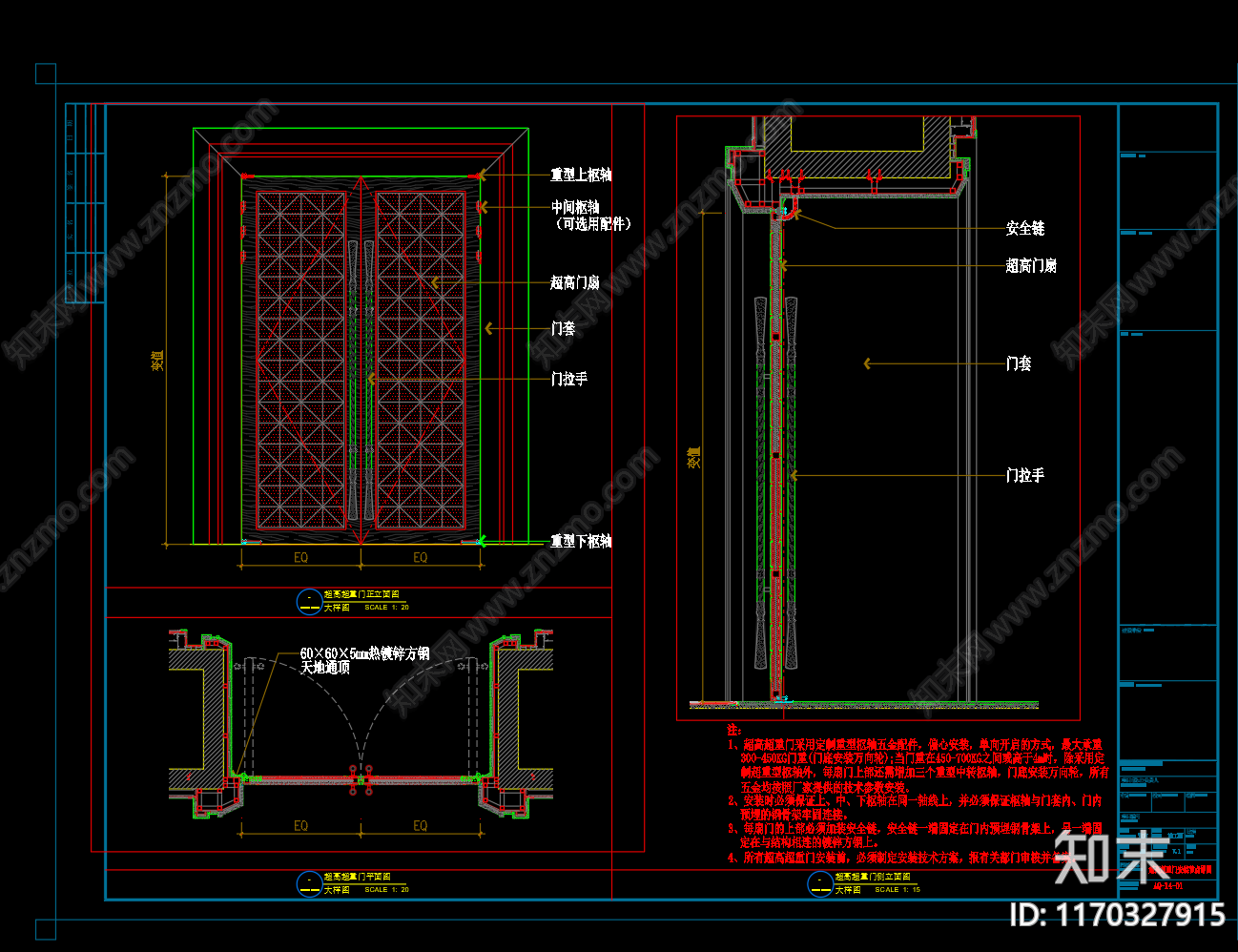Click the SCALE 1: 15 text

click(x=898, y=889)
